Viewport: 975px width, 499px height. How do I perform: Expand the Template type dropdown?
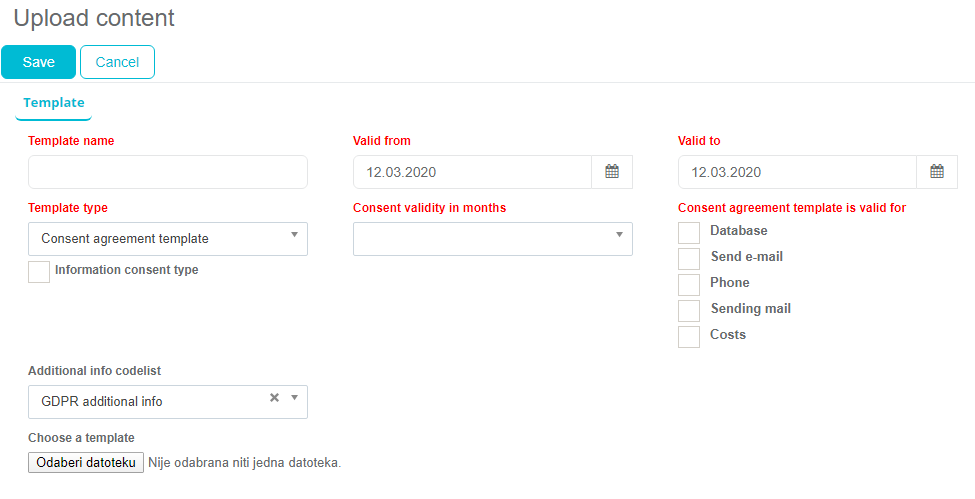coord(168,239)
